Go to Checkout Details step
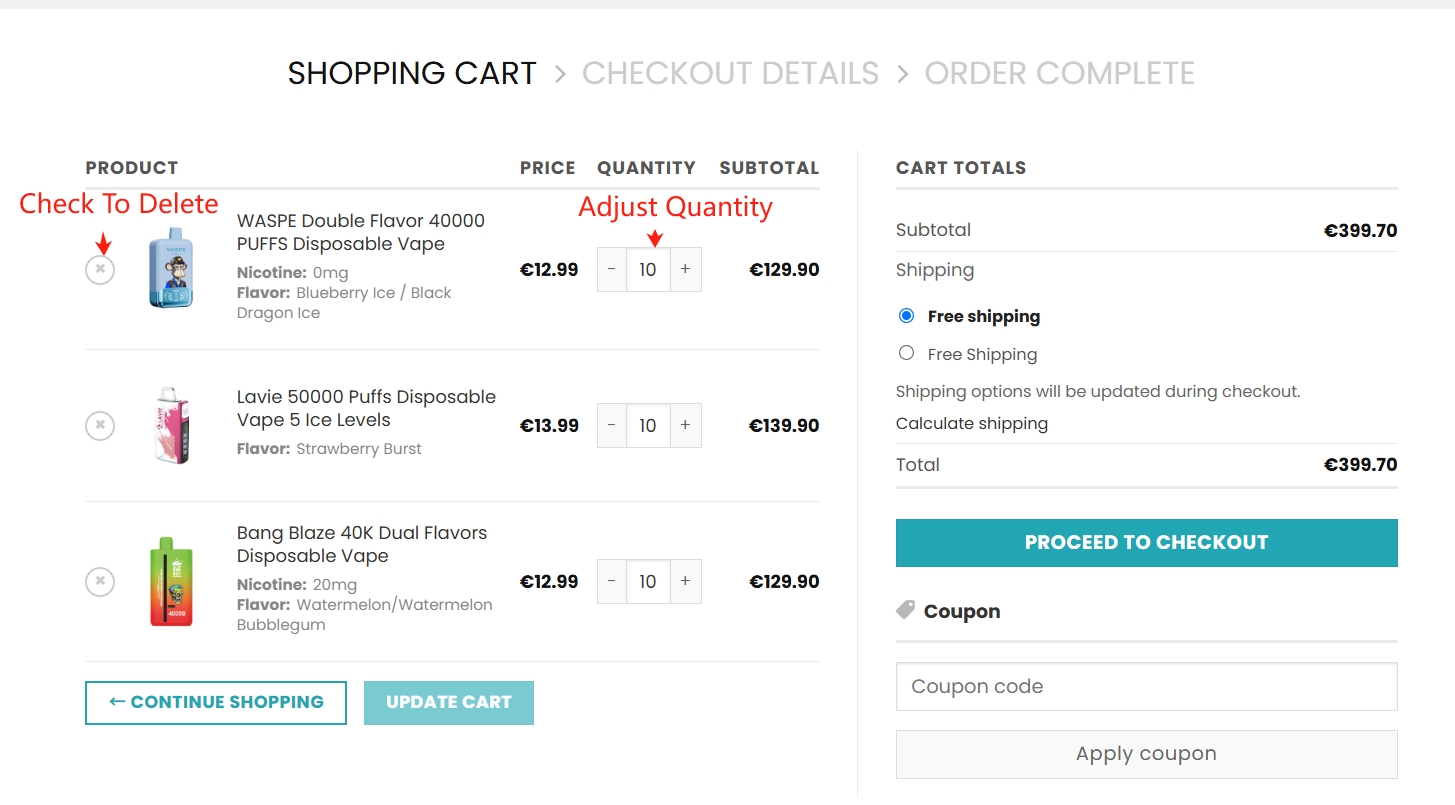 tap(730, 74)
